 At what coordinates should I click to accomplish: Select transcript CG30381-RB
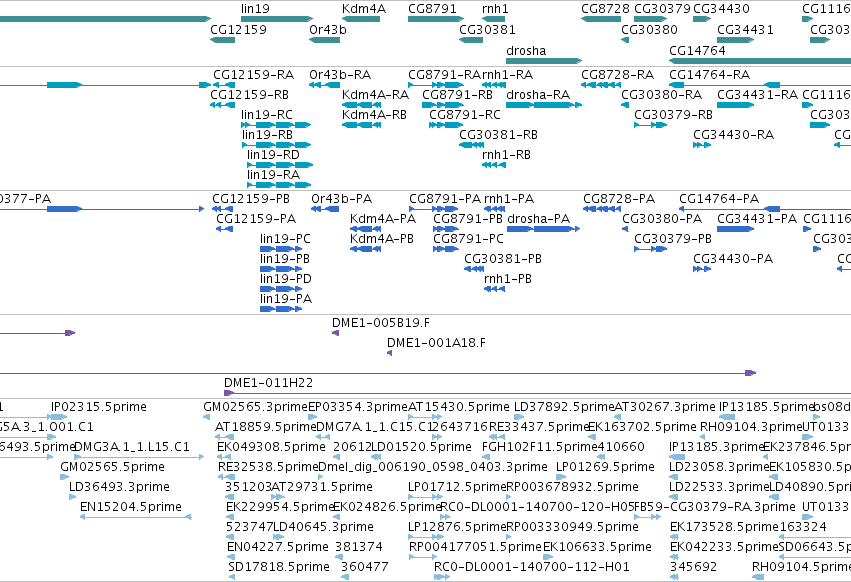(498, 135)
